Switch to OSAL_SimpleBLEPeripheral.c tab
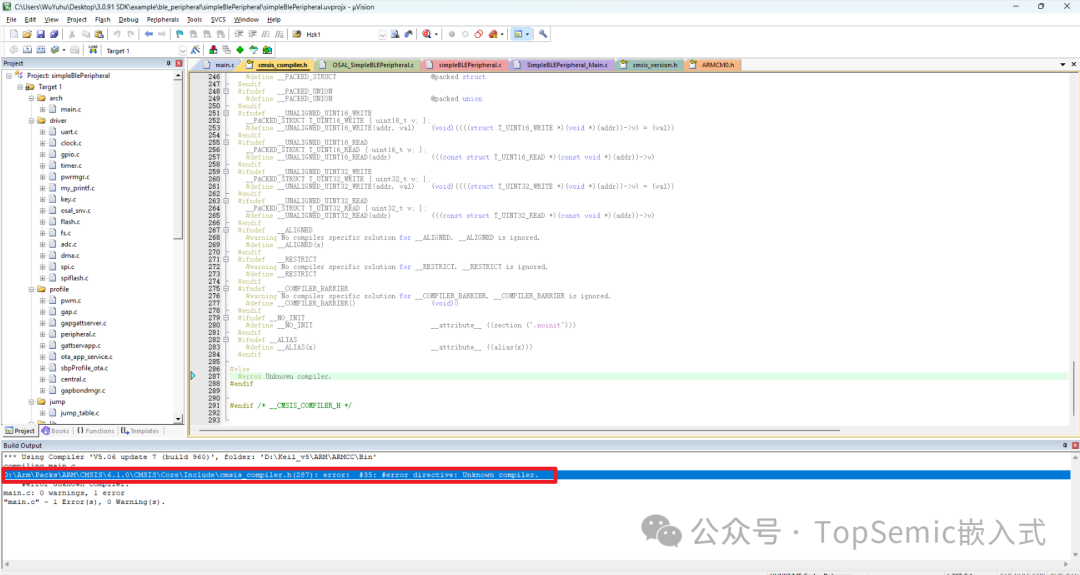 pyautogui.click(x=367, y=65)
